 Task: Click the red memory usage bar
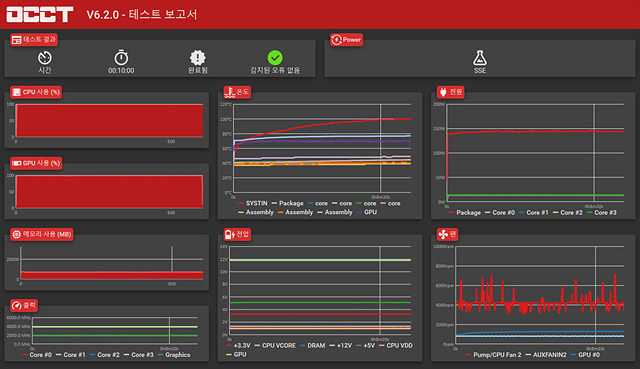point(111,275)
